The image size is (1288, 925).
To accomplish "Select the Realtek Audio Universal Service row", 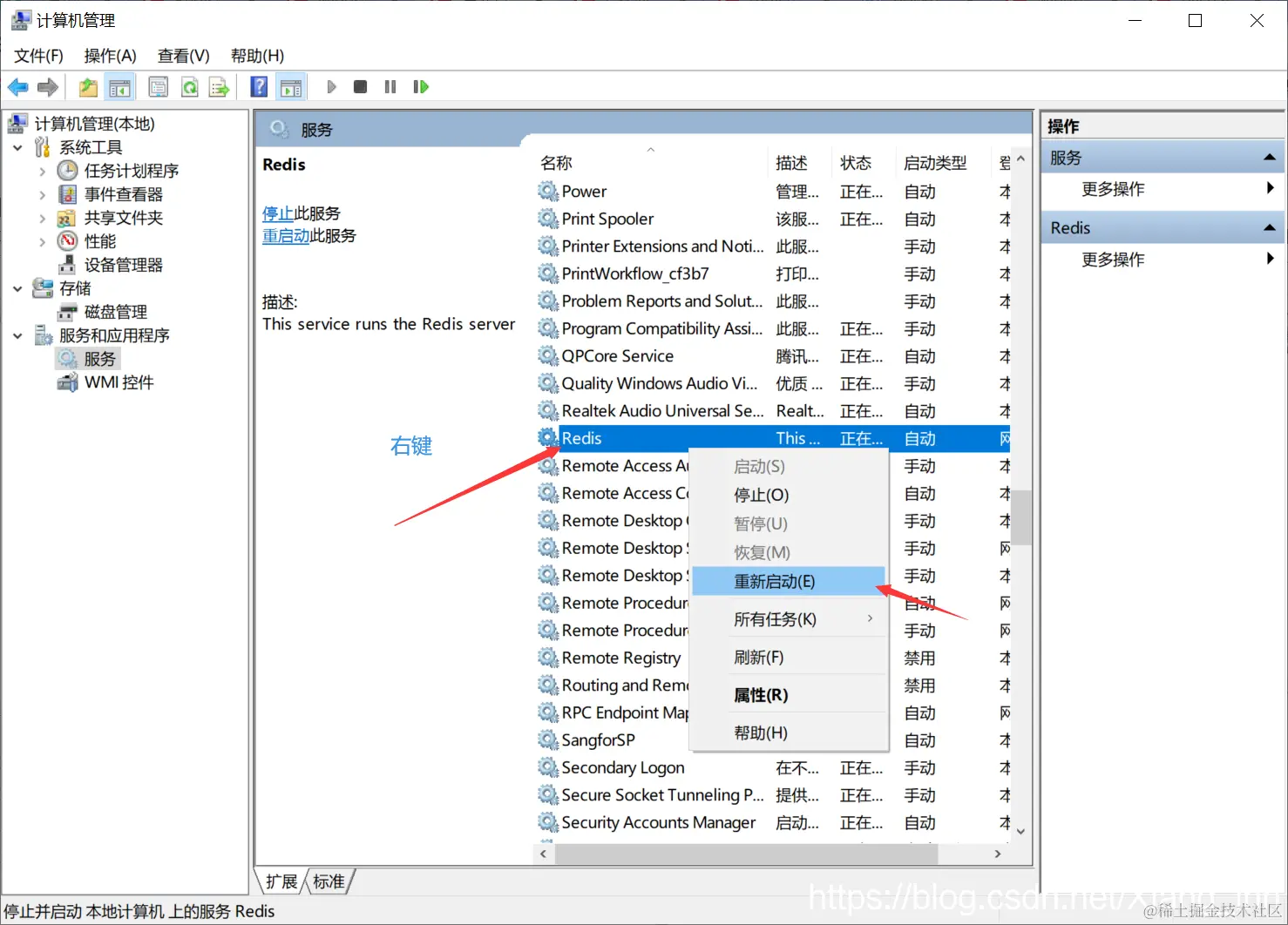I will coord(773,411).
